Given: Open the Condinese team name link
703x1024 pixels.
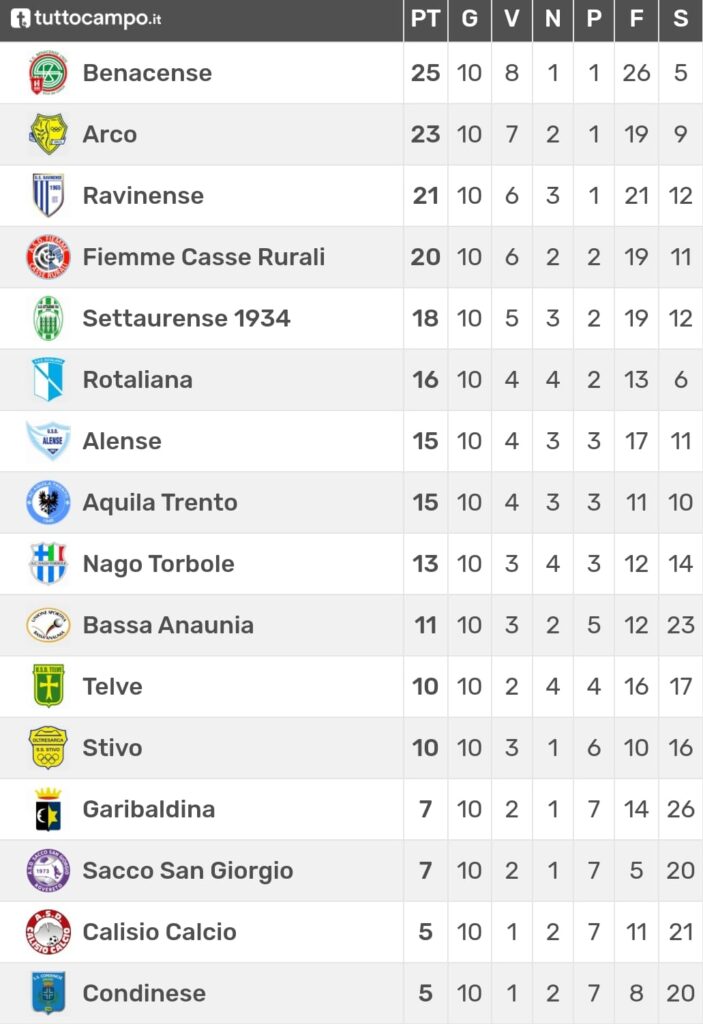Looking at the screenshot, I should click(x=144, y=993).
